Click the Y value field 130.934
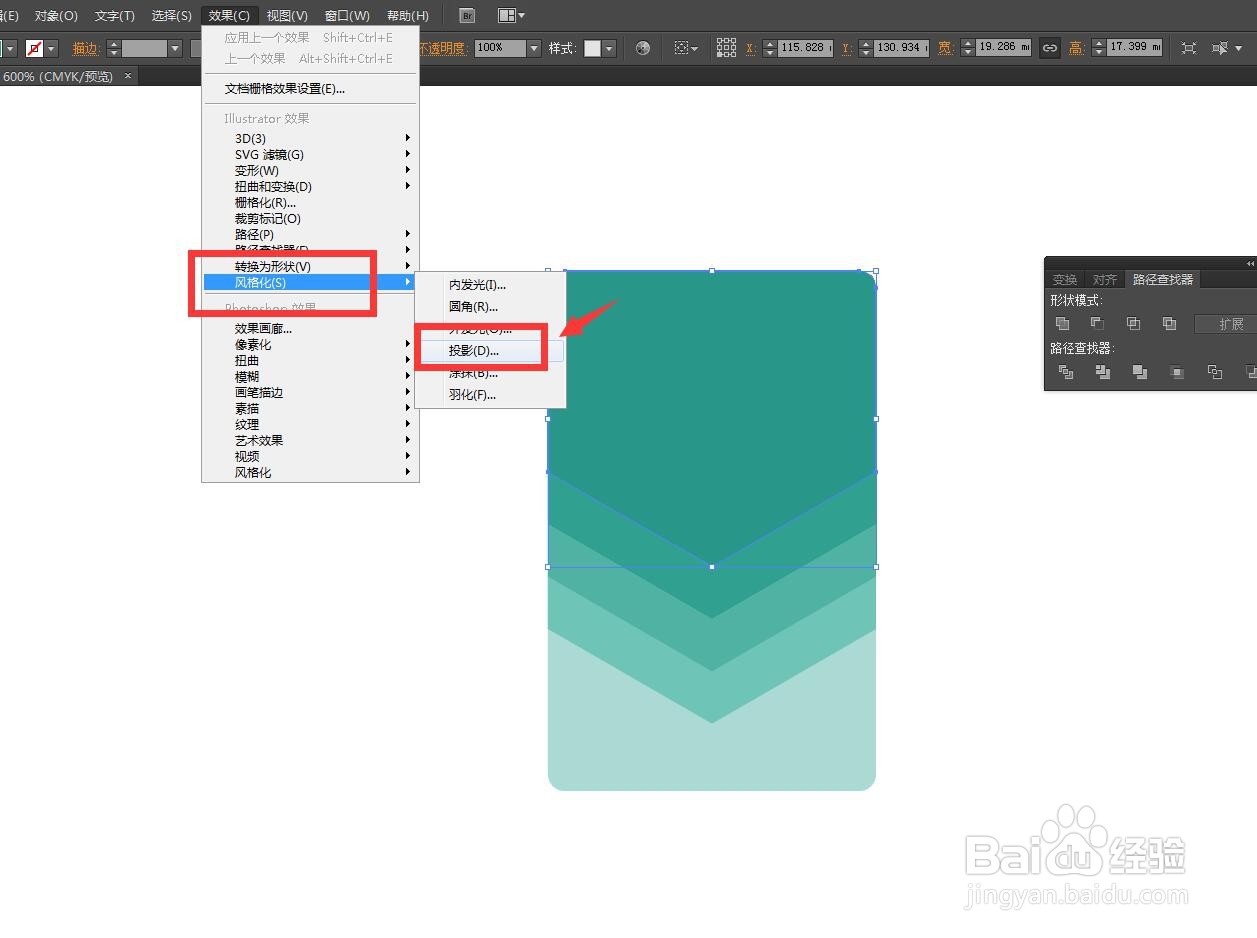The height and width of the screenshot is (938, 1257). (901, 48)
